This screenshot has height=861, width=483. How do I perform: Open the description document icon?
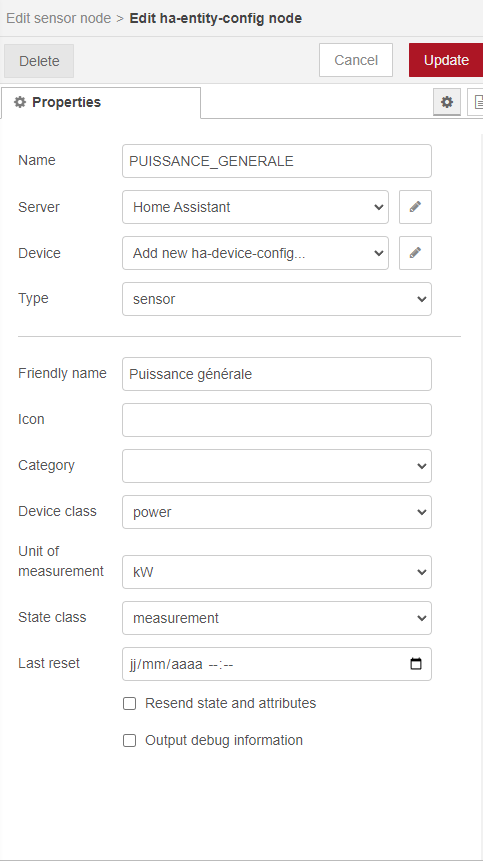pos(476,102)
